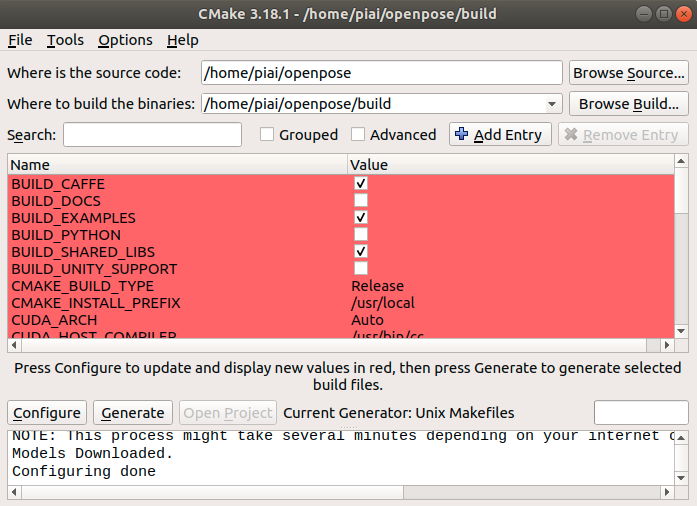Click the empty field beside Current Generator

click(x=641, y=413)
